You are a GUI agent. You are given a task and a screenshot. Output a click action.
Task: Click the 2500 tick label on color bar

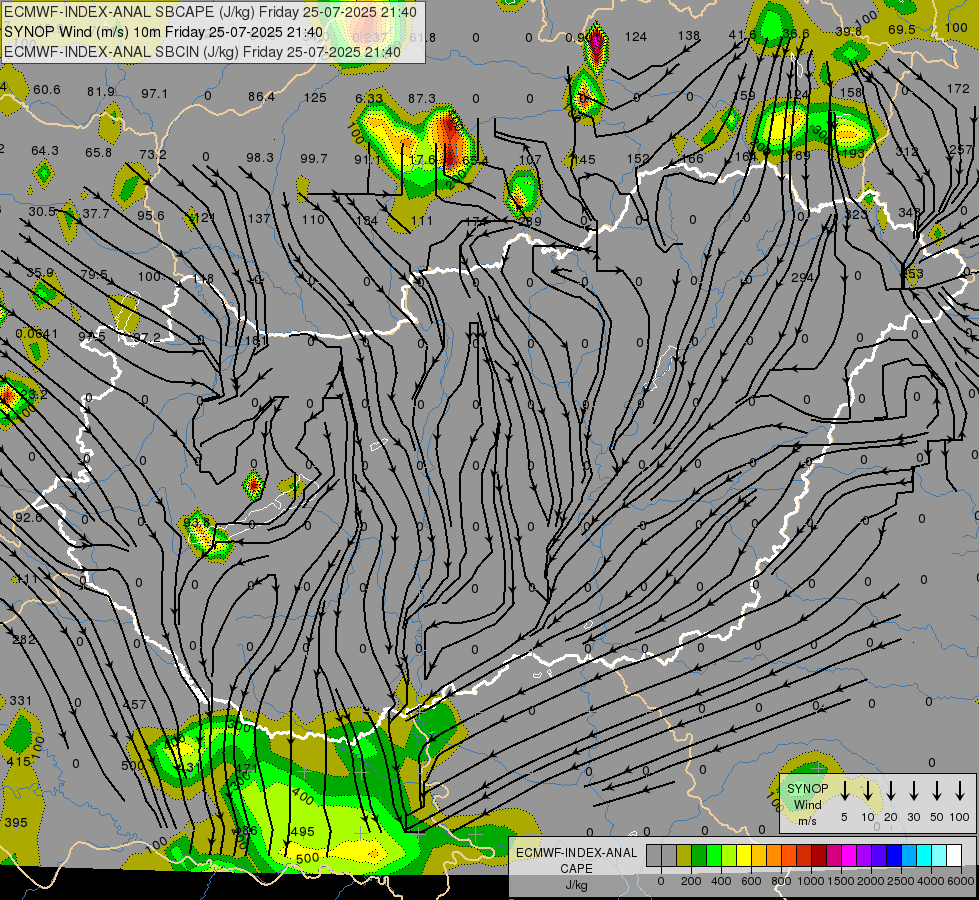900,881
